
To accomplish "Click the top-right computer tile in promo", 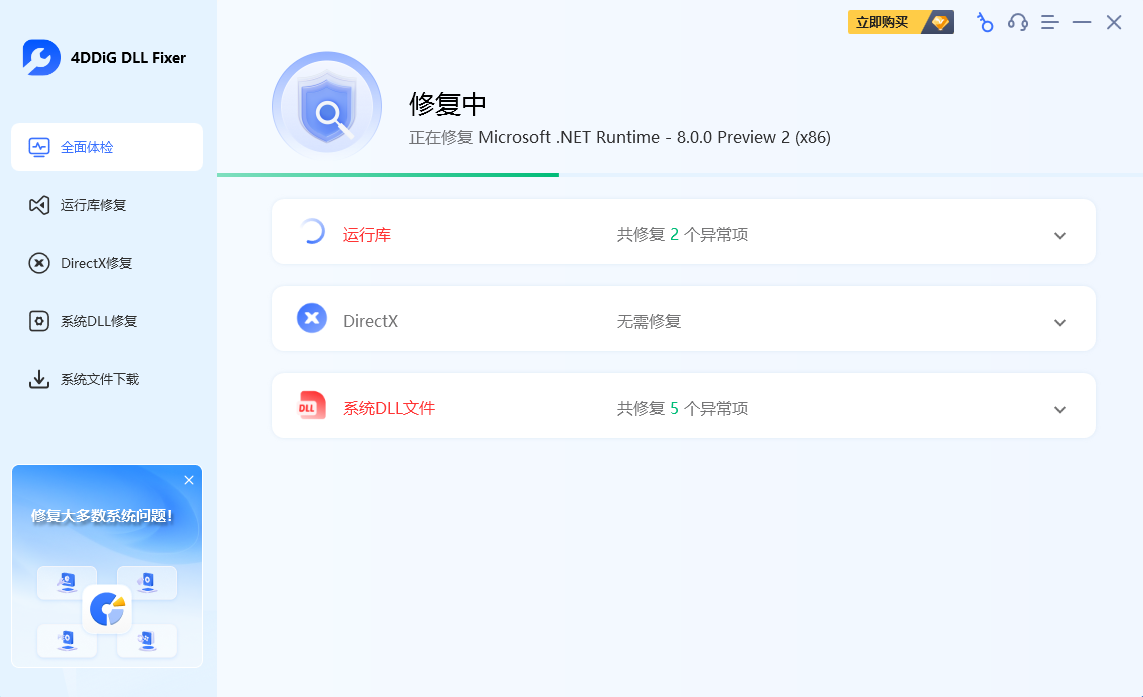I will tap(147, 582).
